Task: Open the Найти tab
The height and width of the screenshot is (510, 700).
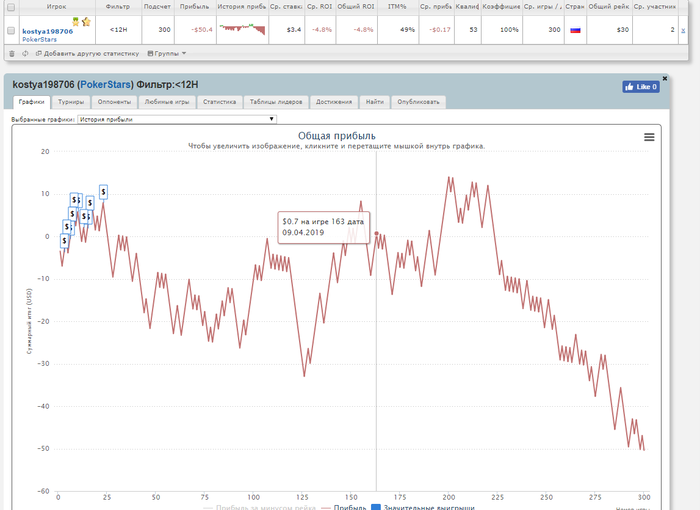Action: (x=375, y=102)
